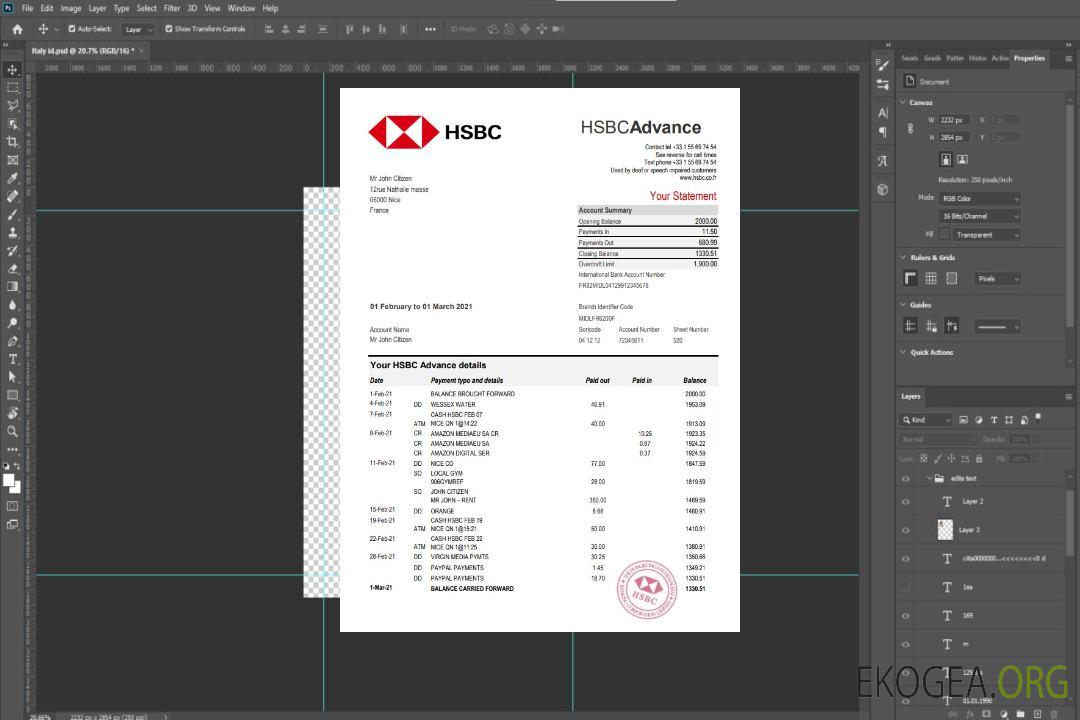1080x720 pixels.
Task: Collapse the Rulers & Grids section
Action: [904, 257]
